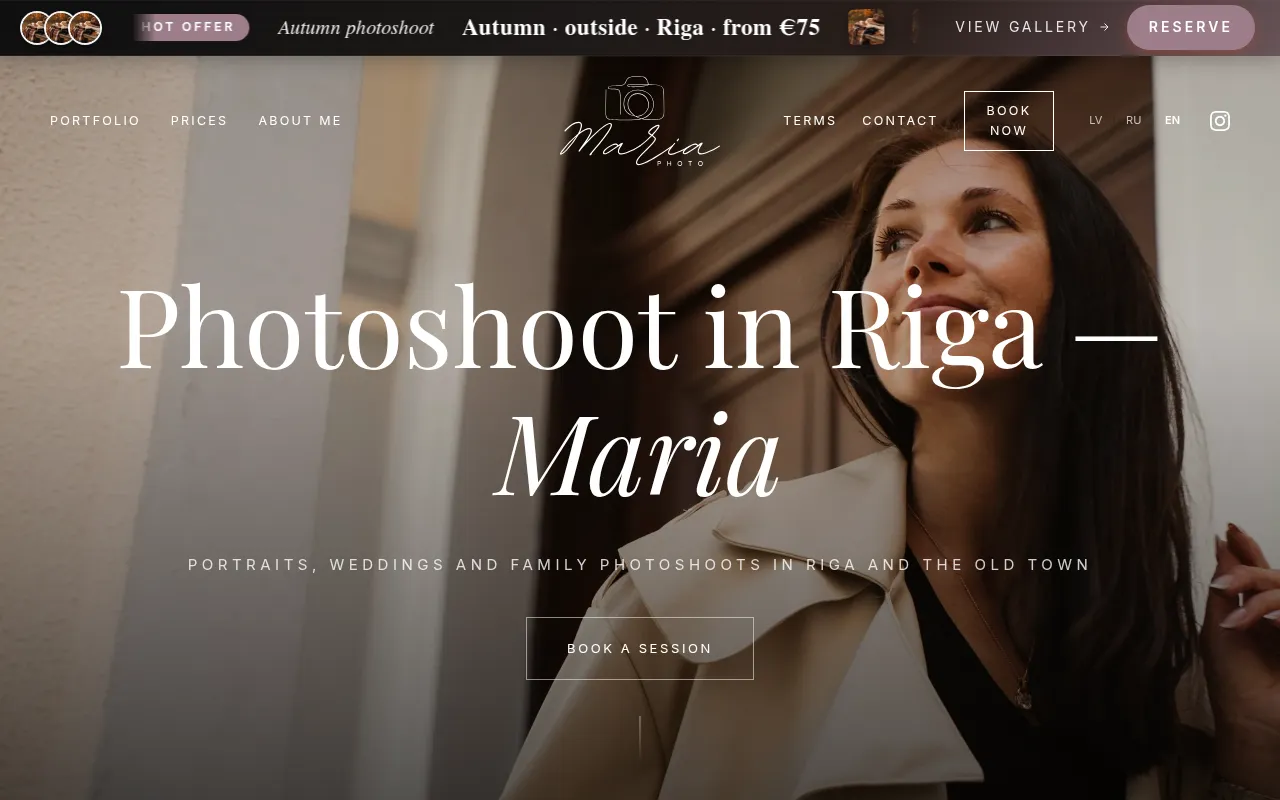Open the CONTACT page
The width and height of the screenshot is (1280, 800).
coord(900,121)
